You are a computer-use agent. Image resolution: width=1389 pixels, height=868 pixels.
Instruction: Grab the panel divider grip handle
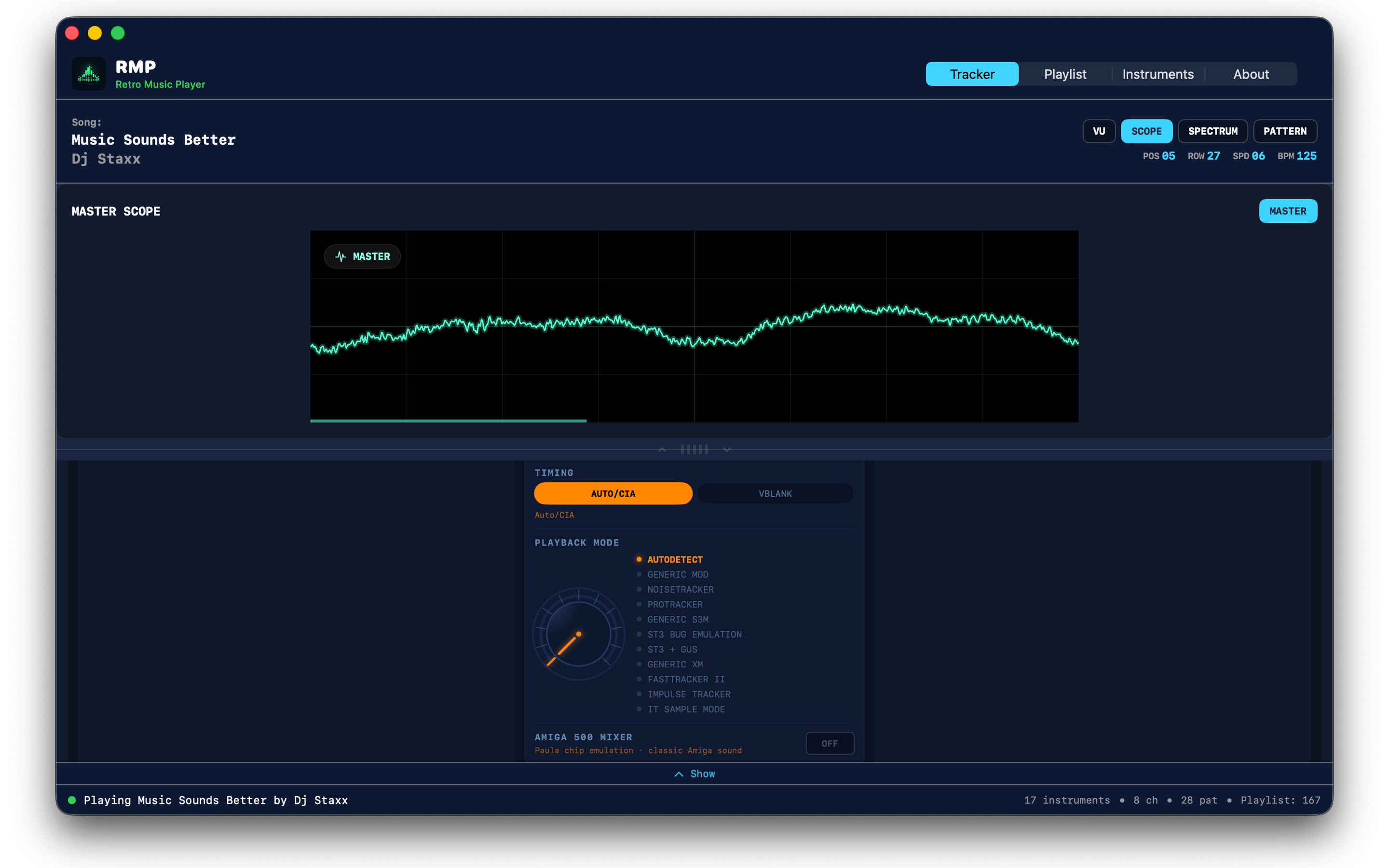coord(694,449)
